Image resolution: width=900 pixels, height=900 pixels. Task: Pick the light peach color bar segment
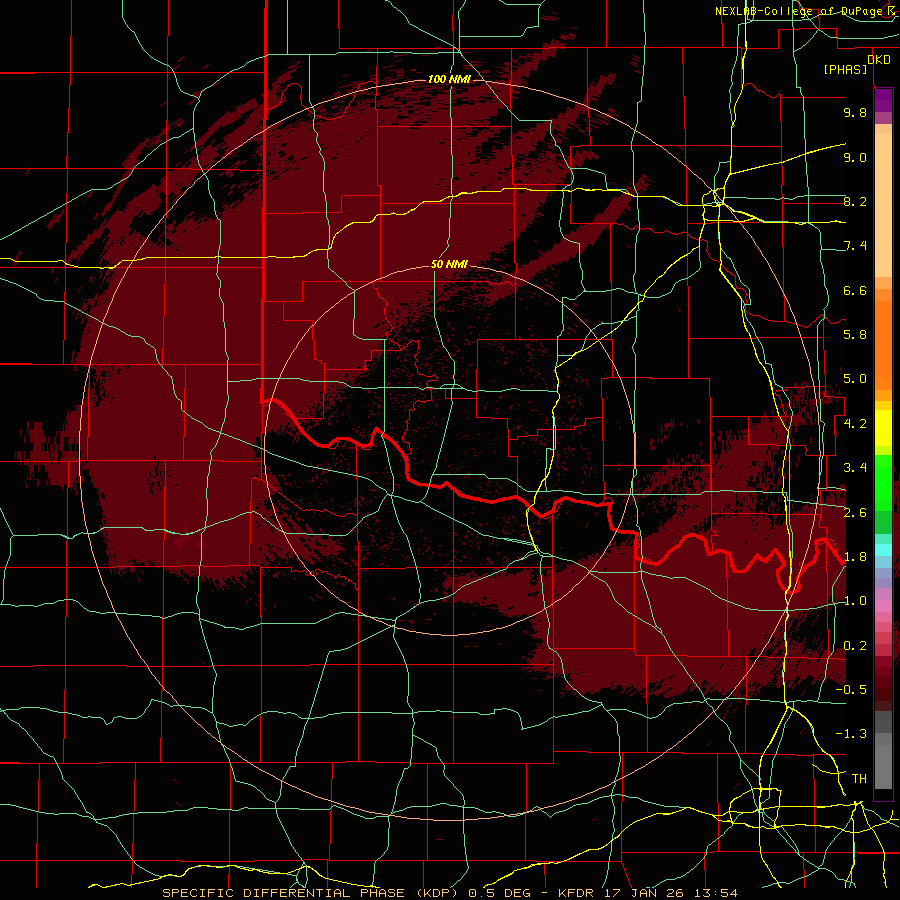tap(883, 205)
